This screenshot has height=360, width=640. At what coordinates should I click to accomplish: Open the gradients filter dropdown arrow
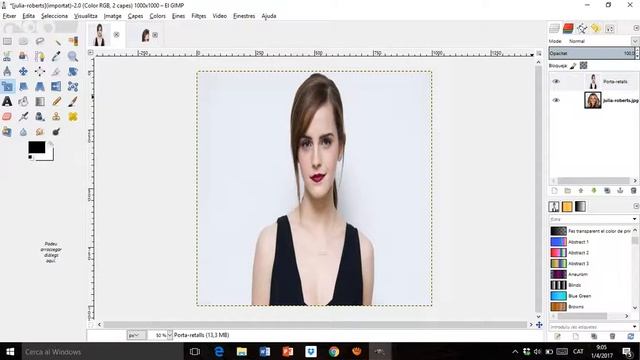(634, 219)
